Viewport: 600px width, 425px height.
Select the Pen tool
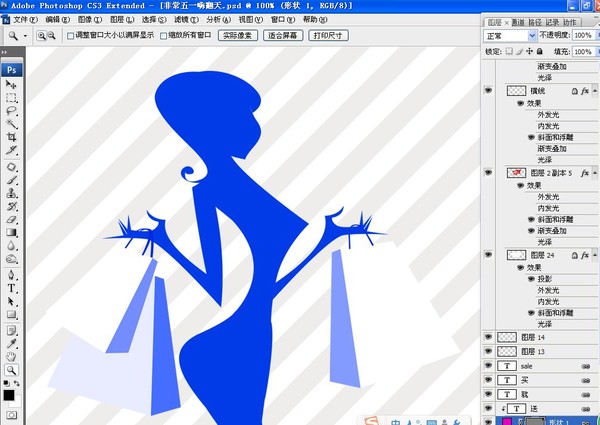click(x=11, y=275)
